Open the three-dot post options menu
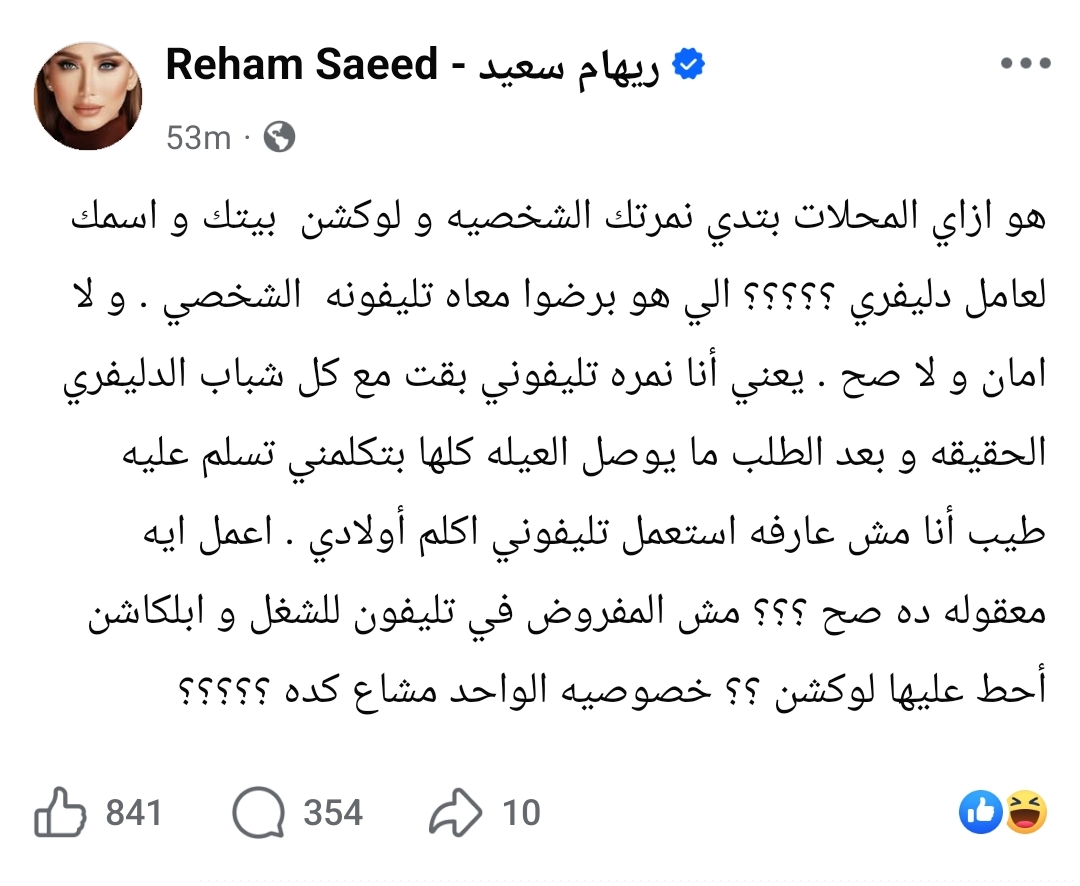Viewport: 1080px width, 886px height. (1025, 64)
